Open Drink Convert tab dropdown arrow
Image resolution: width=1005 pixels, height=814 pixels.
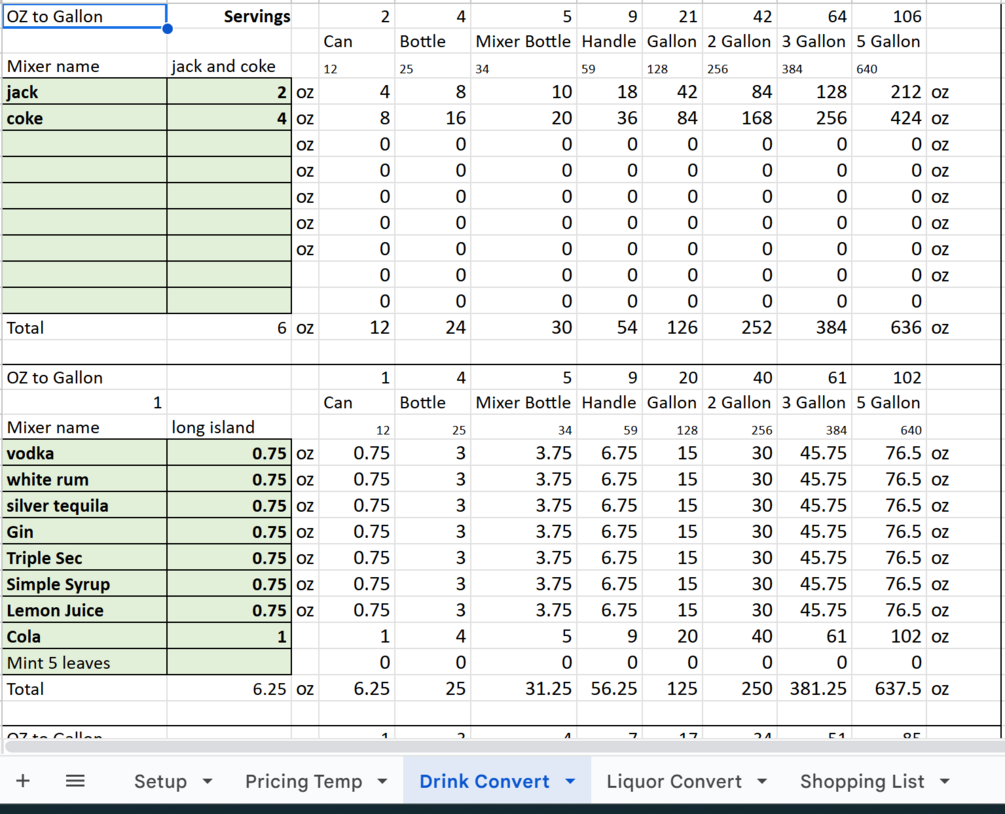570,781
